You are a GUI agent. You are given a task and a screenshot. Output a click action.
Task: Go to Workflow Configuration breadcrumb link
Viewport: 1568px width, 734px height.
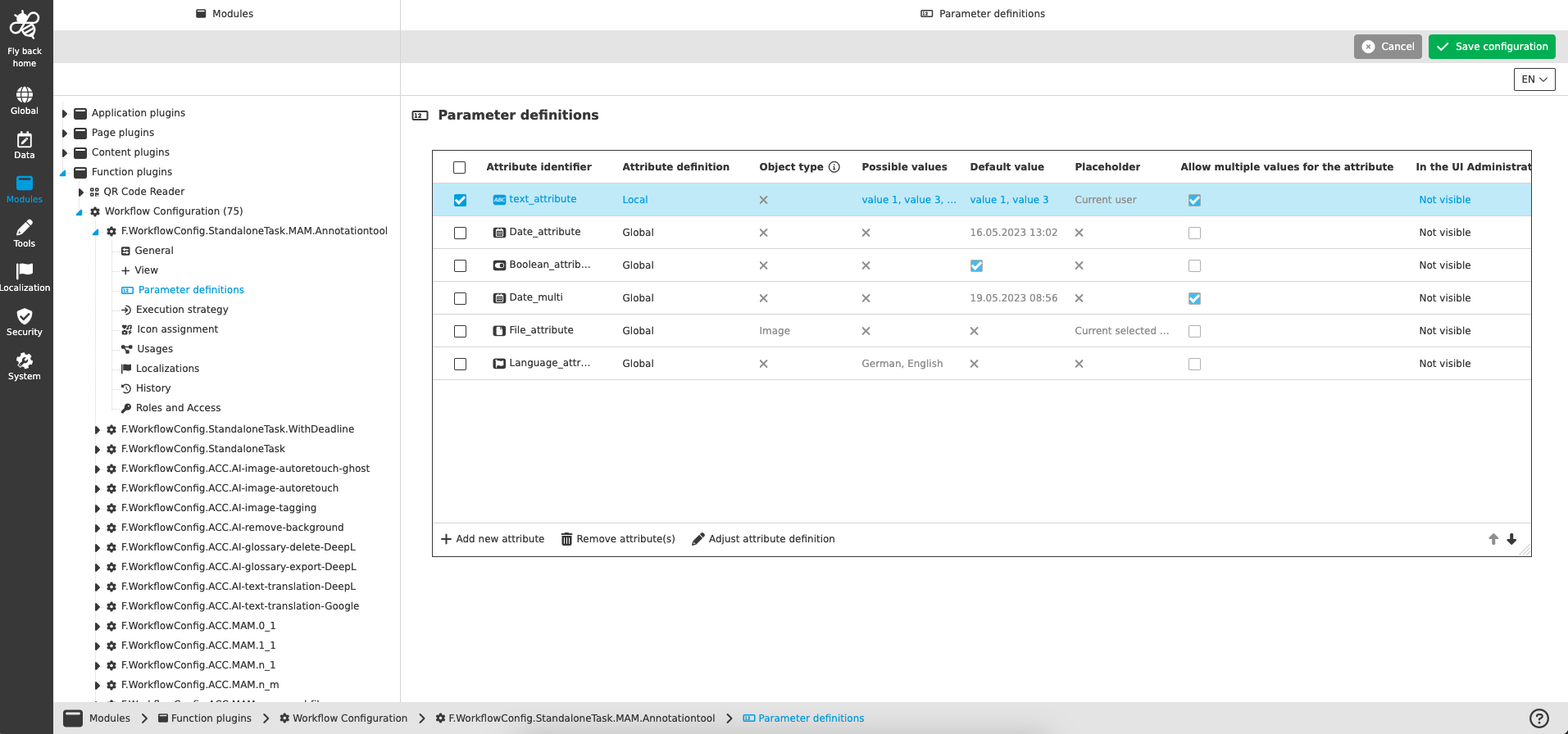point(343,718)
